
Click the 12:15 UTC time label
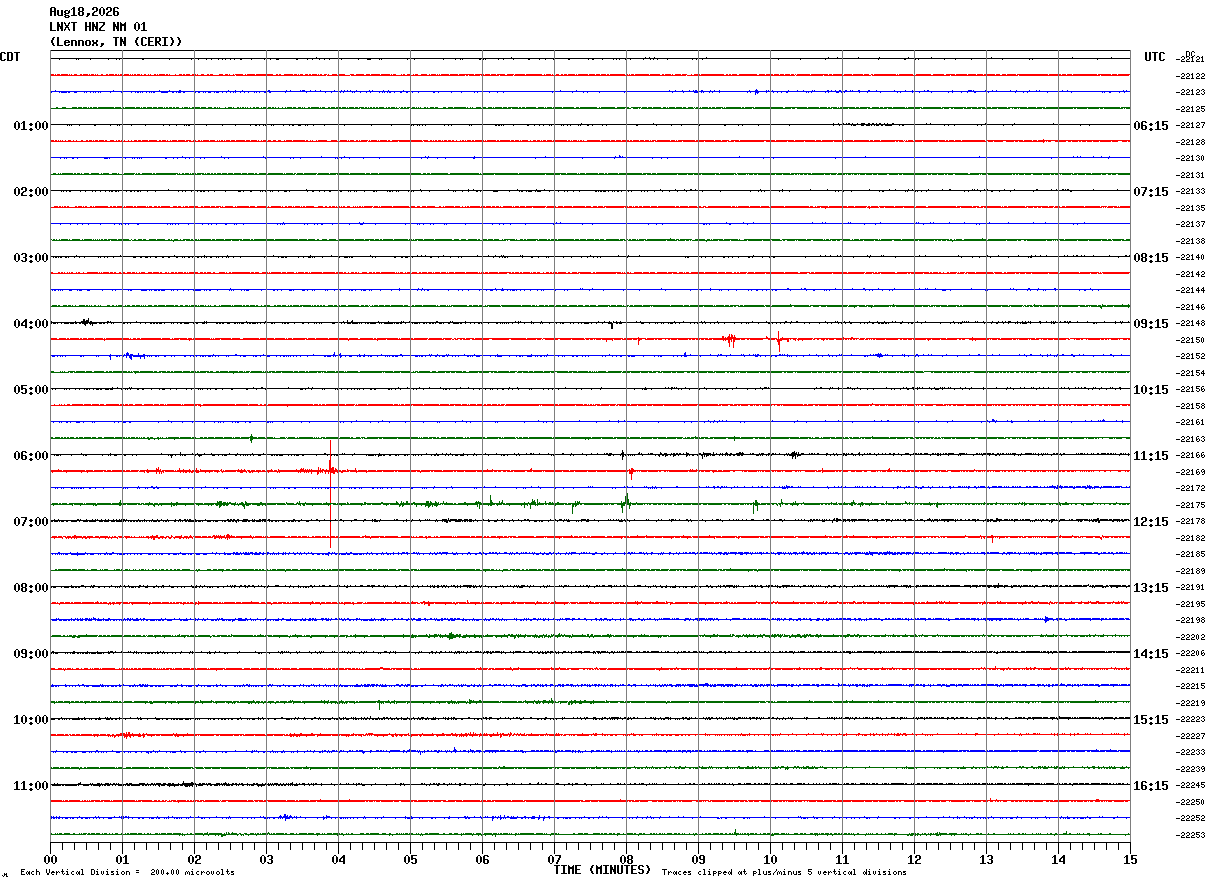(x=1150, y=522)
